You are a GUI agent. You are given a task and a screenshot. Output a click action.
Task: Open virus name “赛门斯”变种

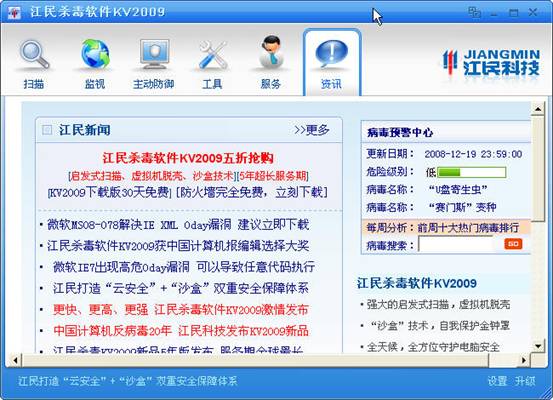click(x=462, y=207)
